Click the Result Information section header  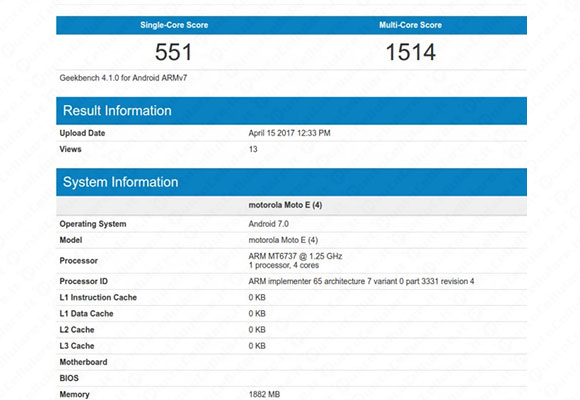click(x=291, y=111)
